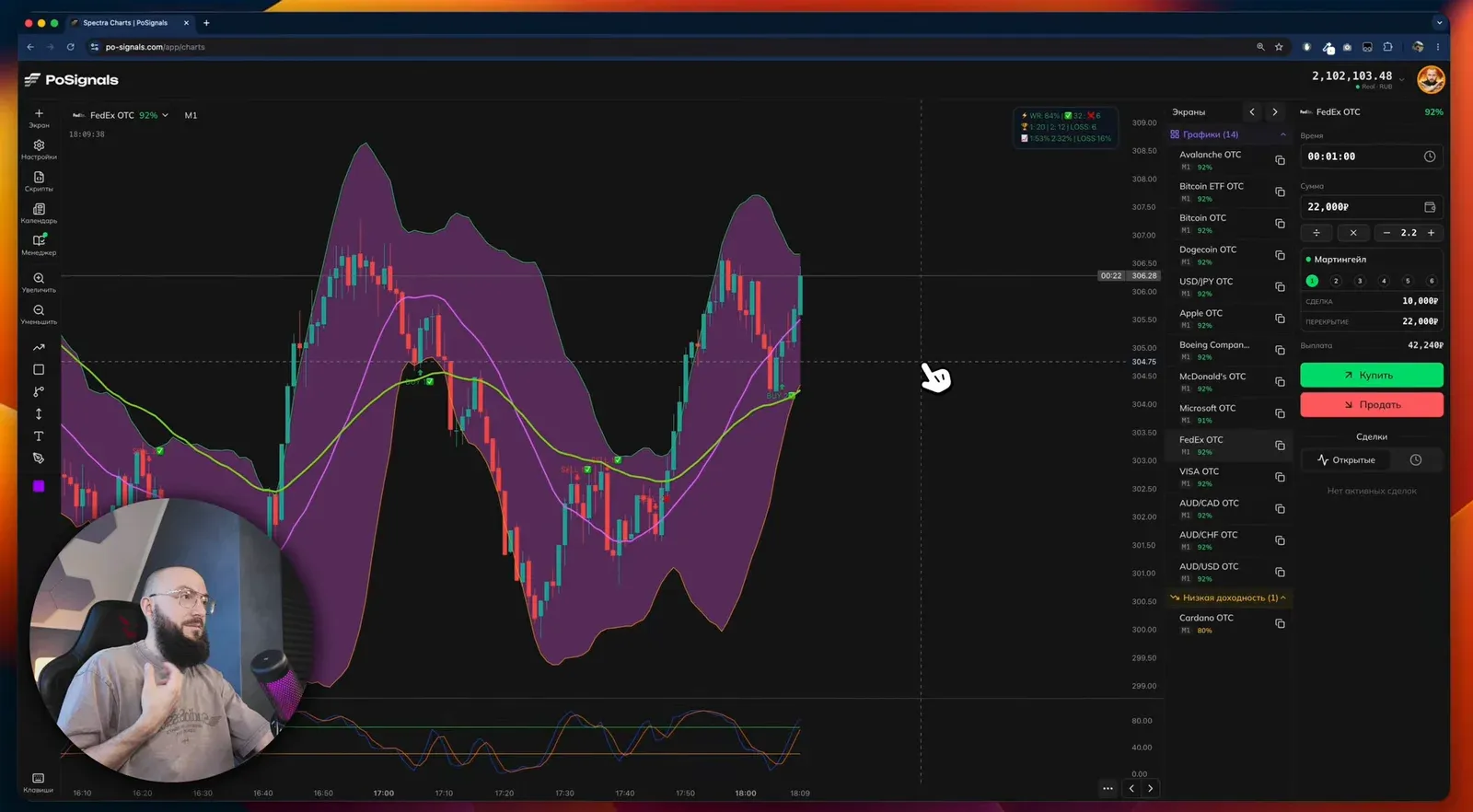This screenshot has height=812, width=1473.
Task: Duplicate the Avalanche OTC chart
Action: (1280, 160)
